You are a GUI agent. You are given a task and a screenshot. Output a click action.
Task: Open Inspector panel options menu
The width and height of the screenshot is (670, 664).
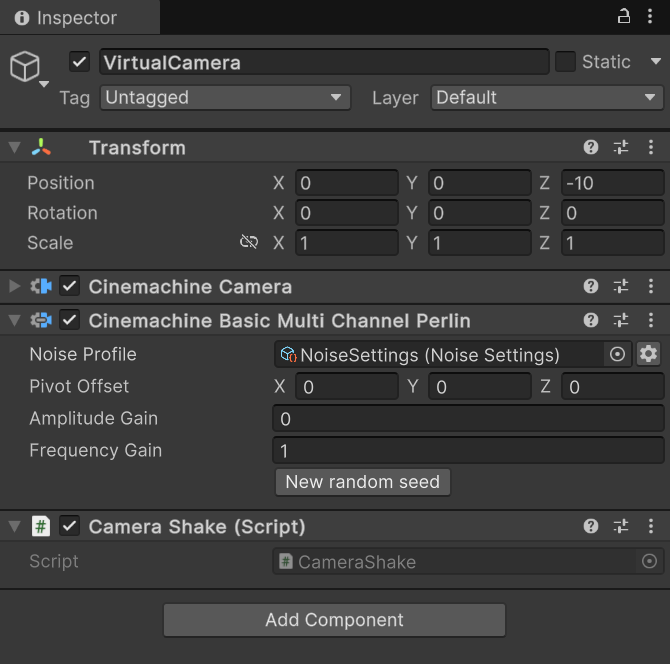pyautogui.click(x=650, y=17)
